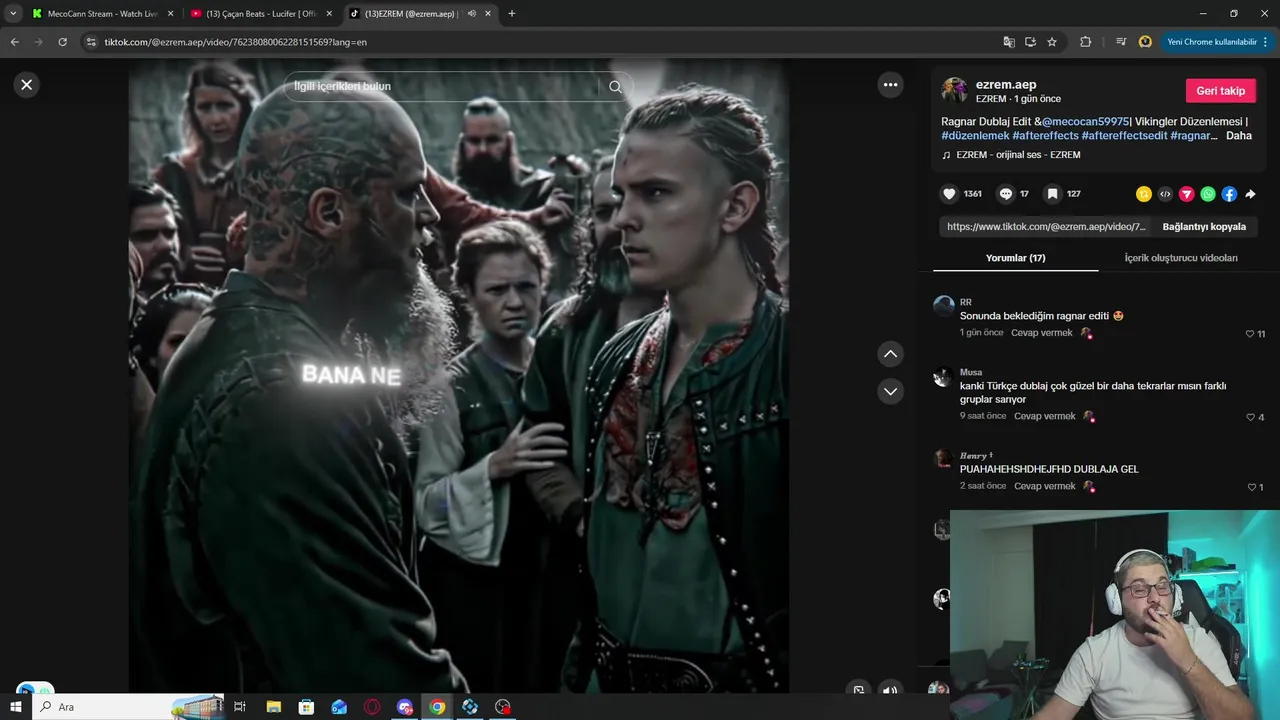Expand more share options arrow

pos(1250,194)
